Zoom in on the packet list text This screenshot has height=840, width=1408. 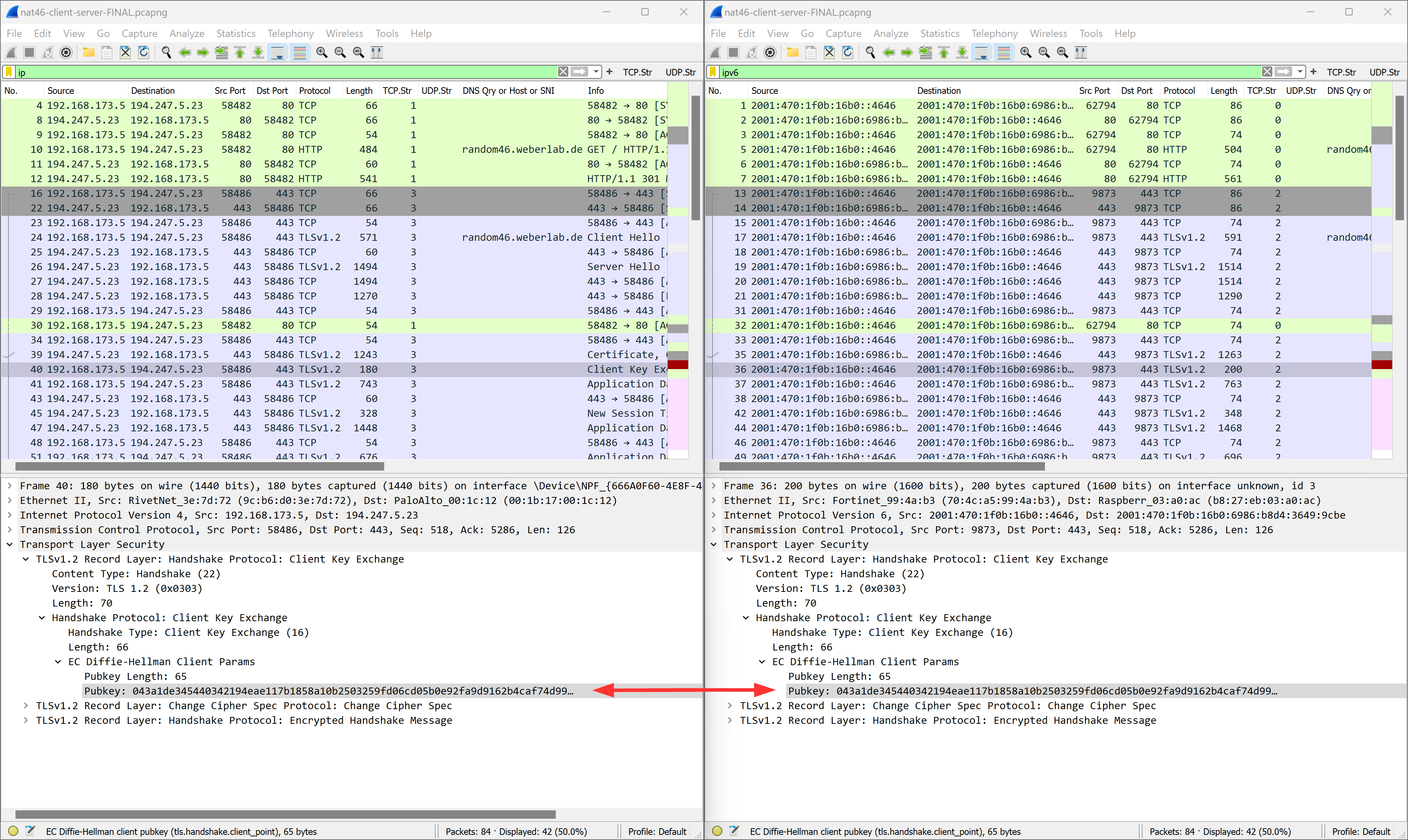pos(322,52)
